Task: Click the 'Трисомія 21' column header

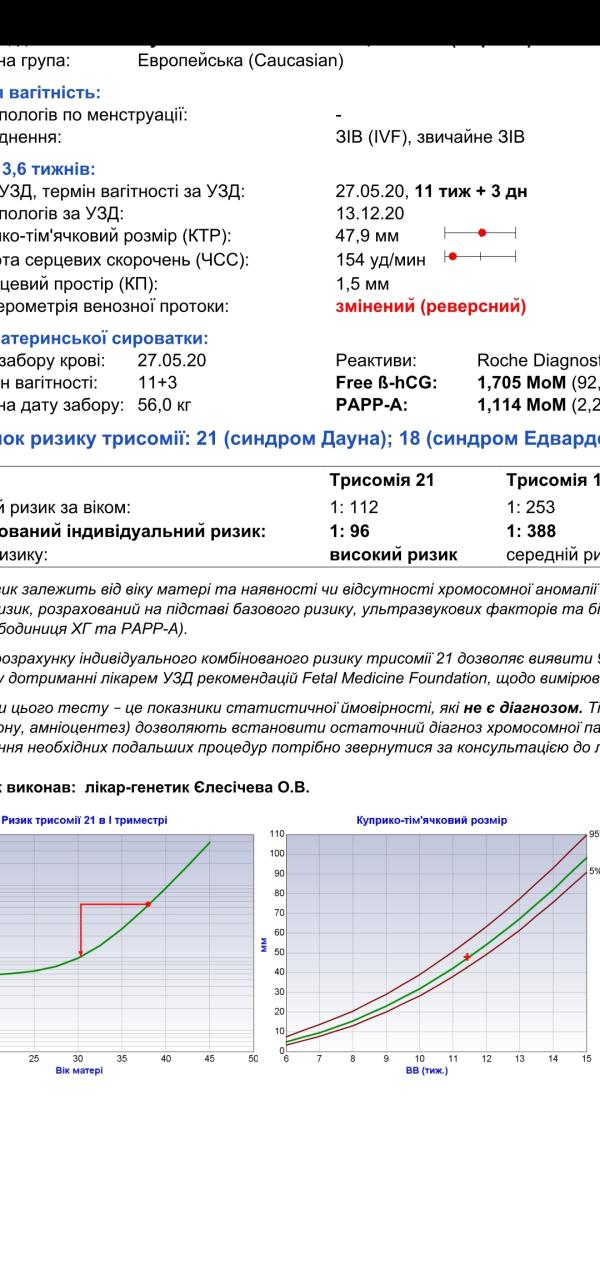Action: coord(382,480)
